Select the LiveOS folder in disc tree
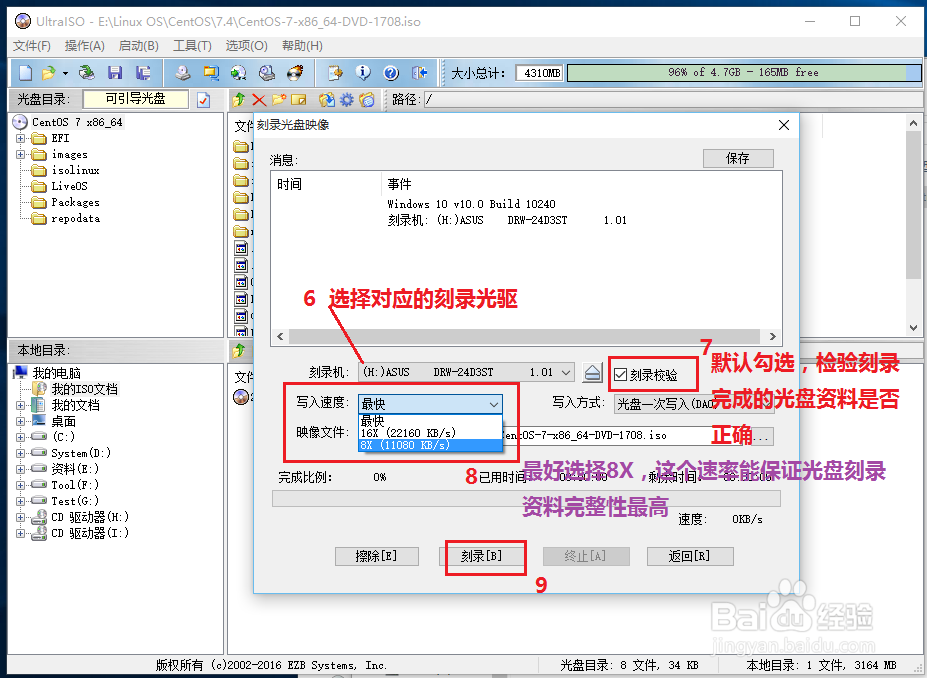The image size is (927, 678). click(69, 186)
